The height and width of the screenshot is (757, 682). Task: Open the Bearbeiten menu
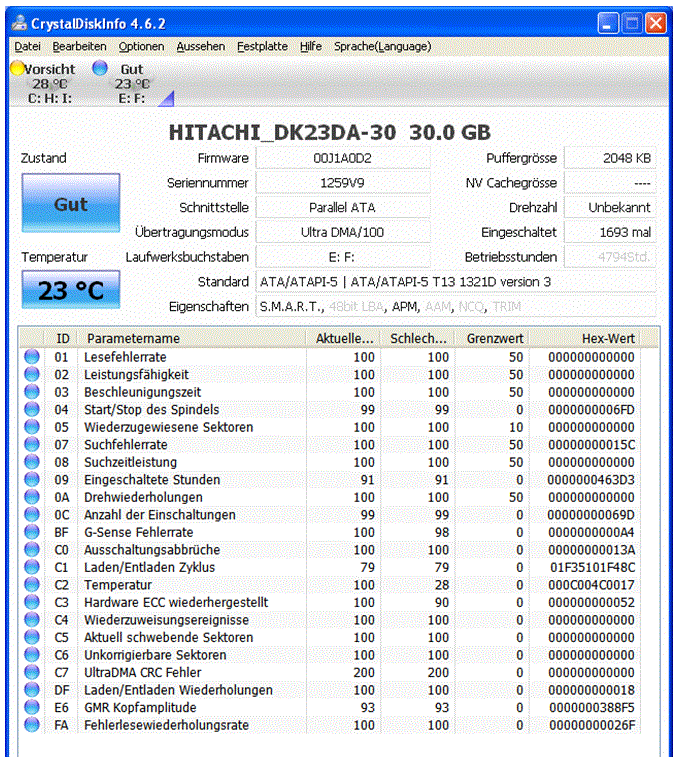tap(79, 47)
